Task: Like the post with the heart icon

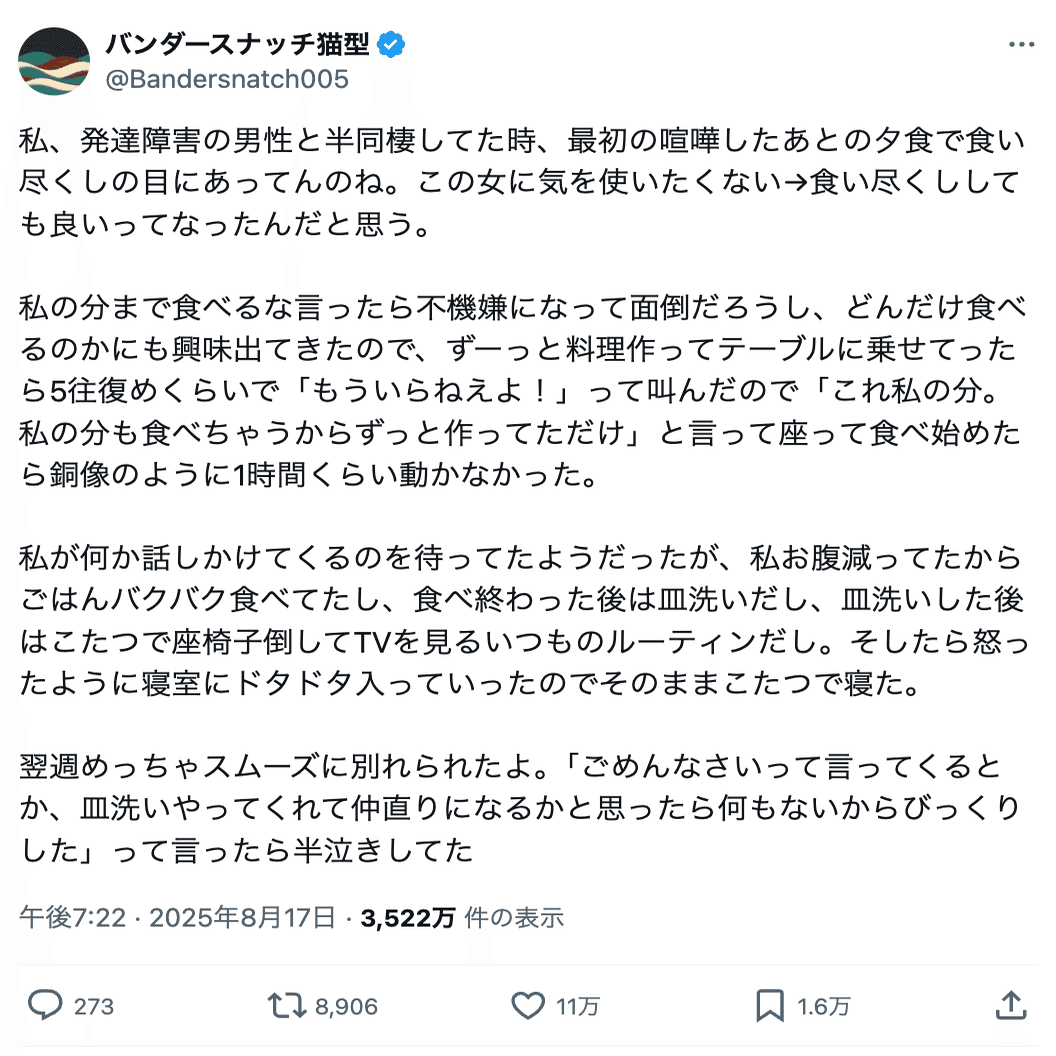Action: click(527, 1005)
